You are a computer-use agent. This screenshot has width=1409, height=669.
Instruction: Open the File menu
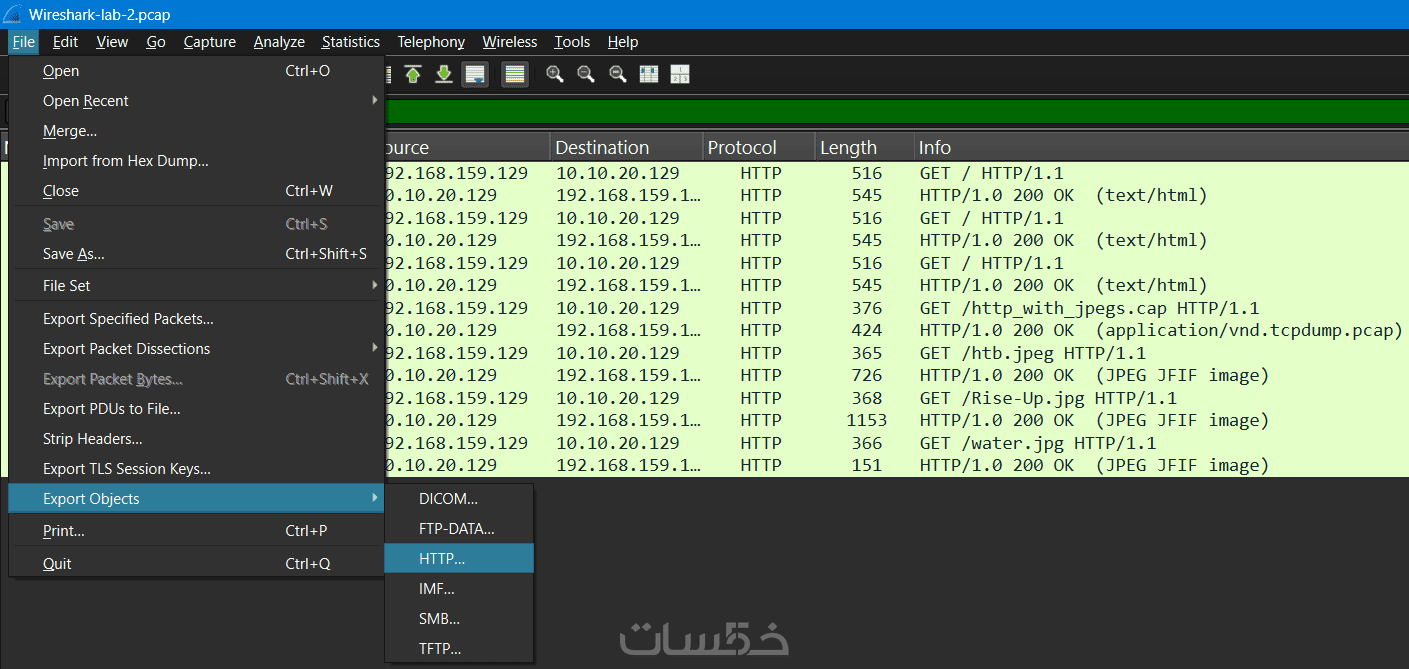[24, 42]
